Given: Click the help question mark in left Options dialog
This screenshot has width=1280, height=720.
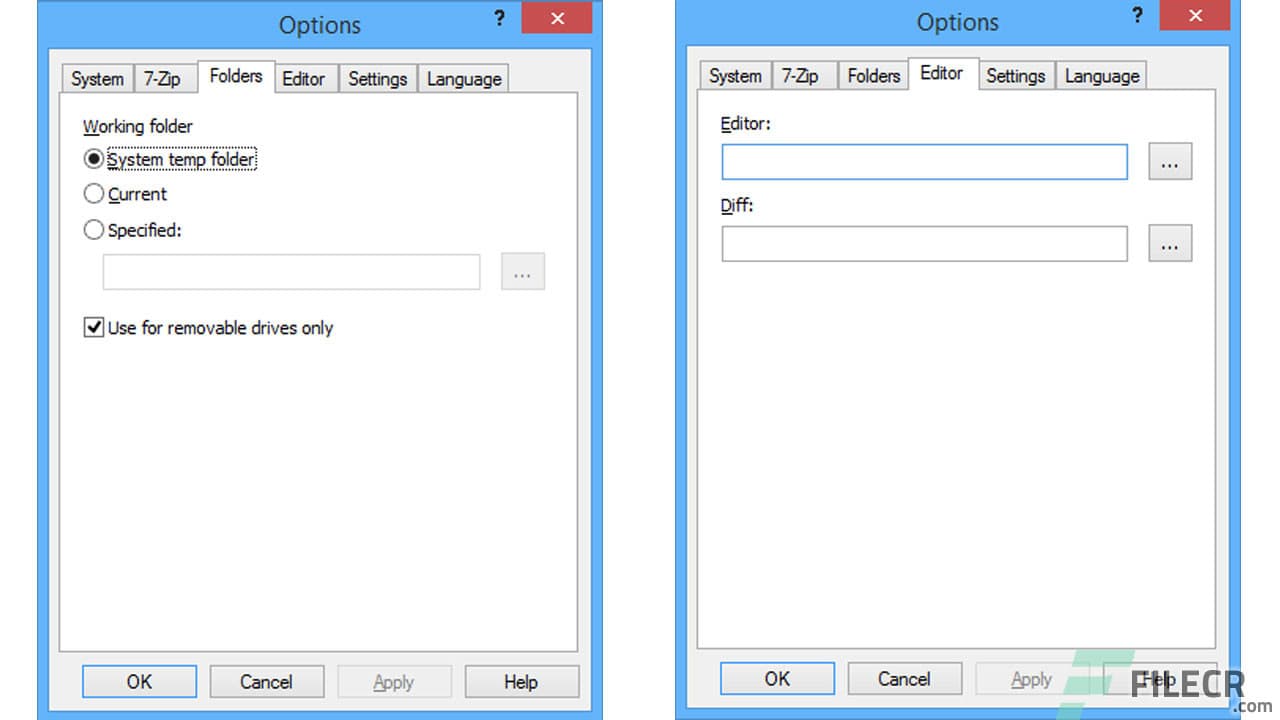Looking at the screenshot, I should [500, 19].
